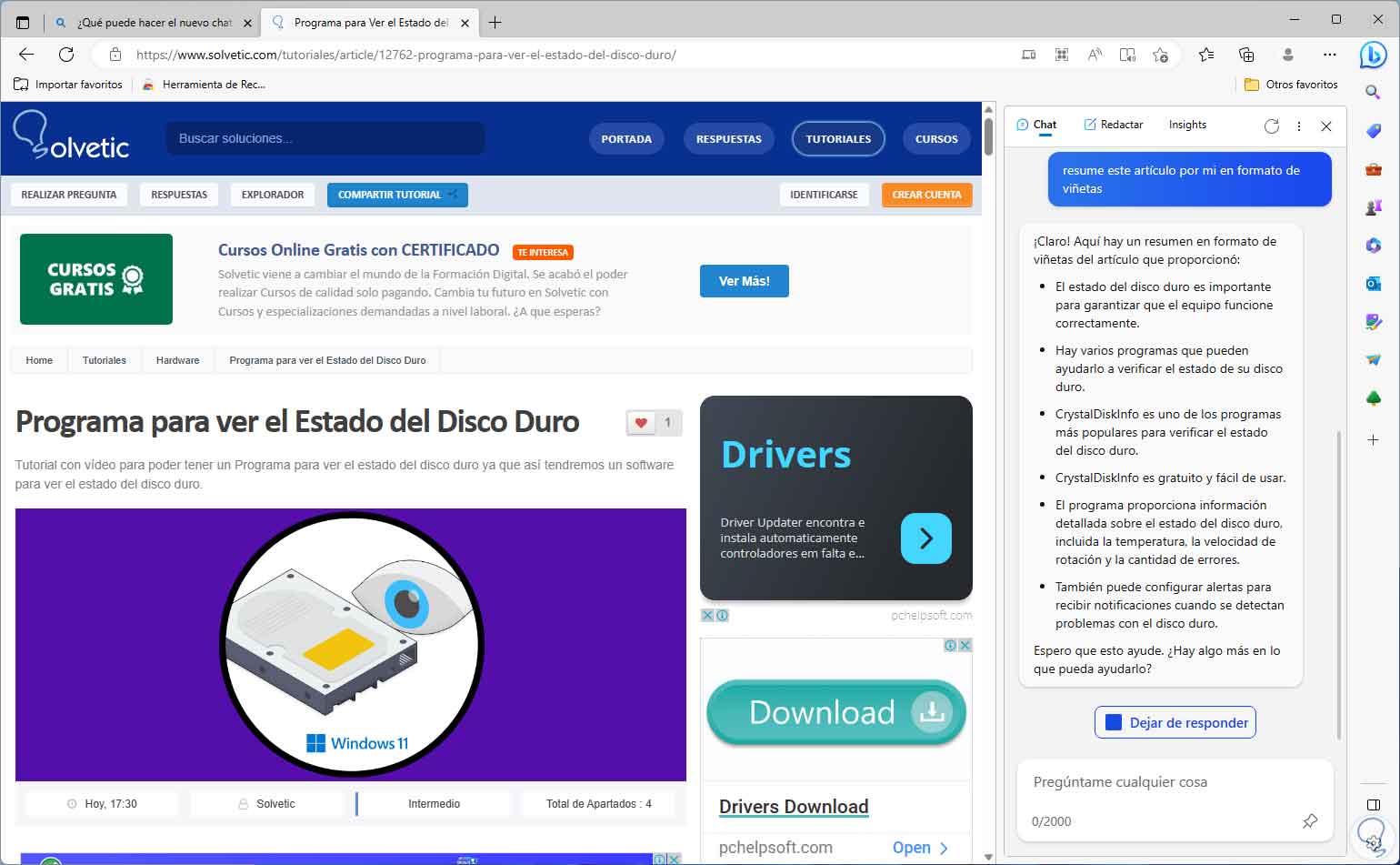Open the green tree sidebar icon
This screenshot has height=865, width=1400.
(x=1373, y=398)
